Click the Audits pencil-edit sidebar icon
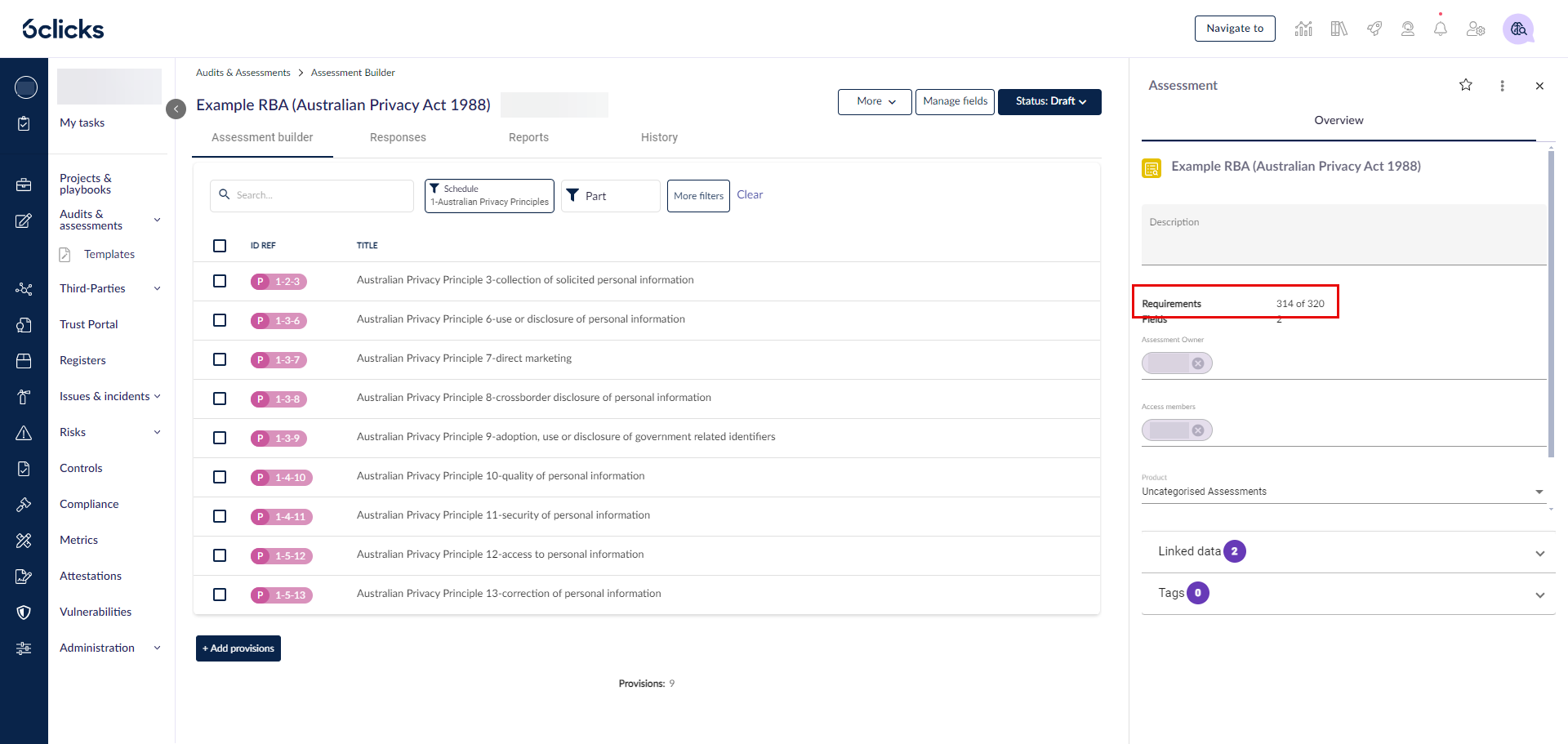The width and height of the screenshot is (1568, 744). pyautogui.click(x=24, y=221)
